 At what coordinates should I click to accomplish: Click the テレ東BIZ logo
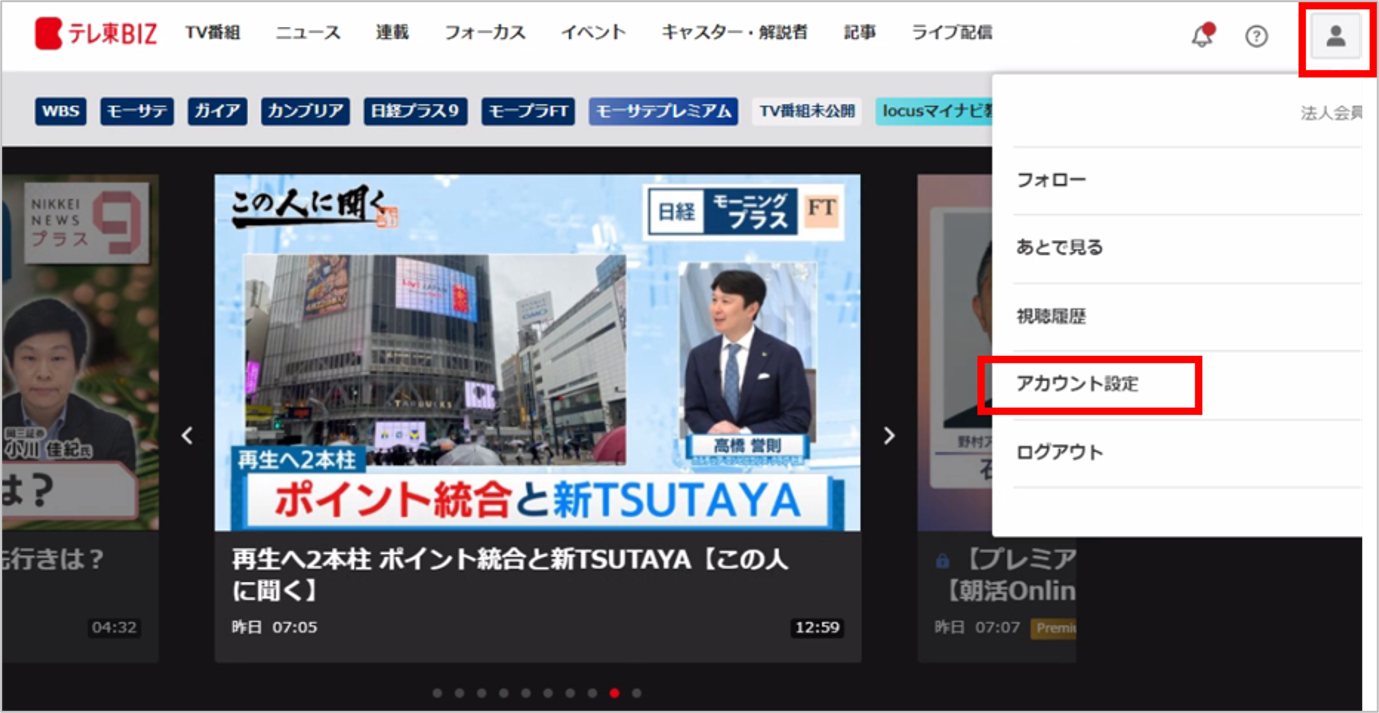pyautogui.click(x=96, y=34)
